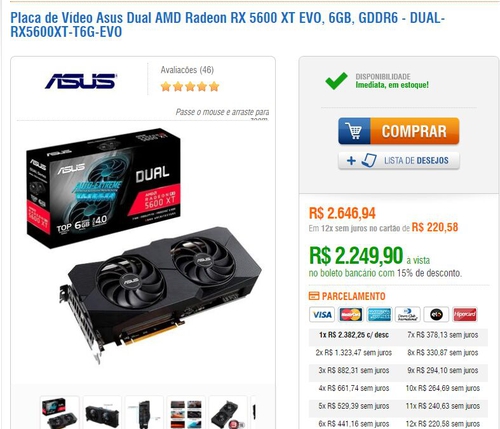Choose the Elo card icon
The height and width of the screenshot is (429, 500).
click(436, 314)
